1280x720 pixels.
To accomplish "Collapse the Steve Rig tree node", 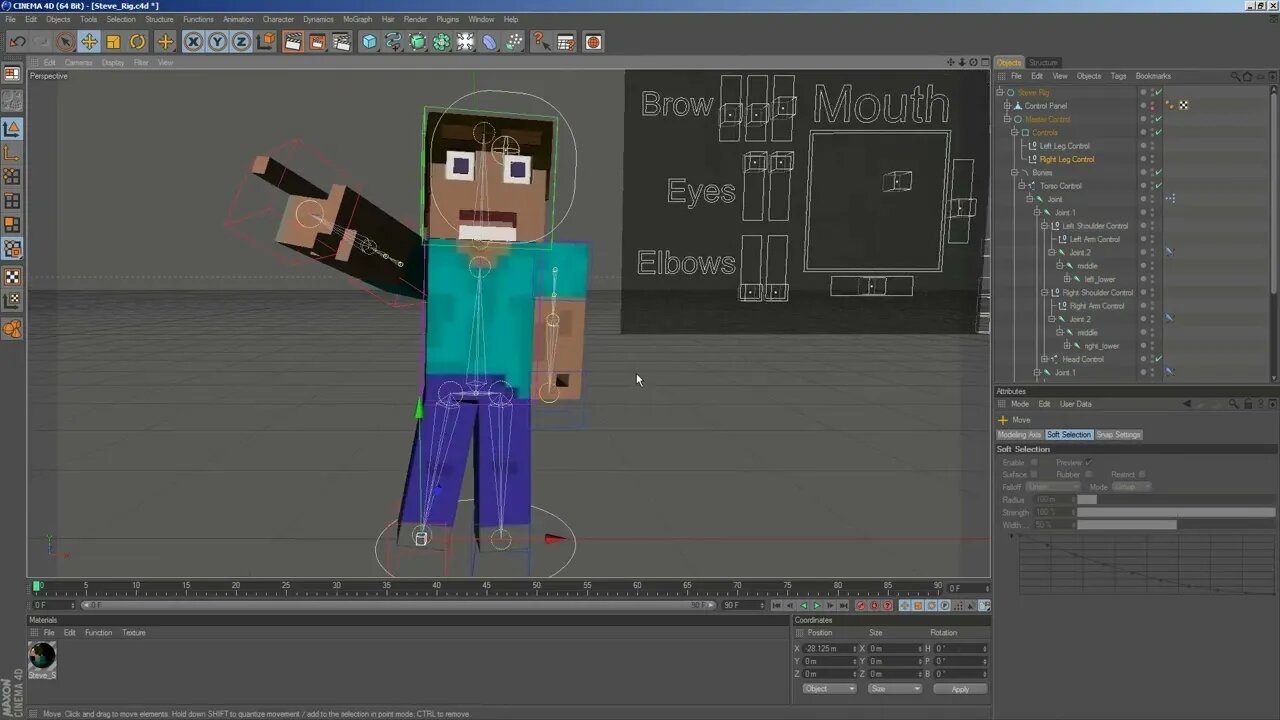I will 999,92.
